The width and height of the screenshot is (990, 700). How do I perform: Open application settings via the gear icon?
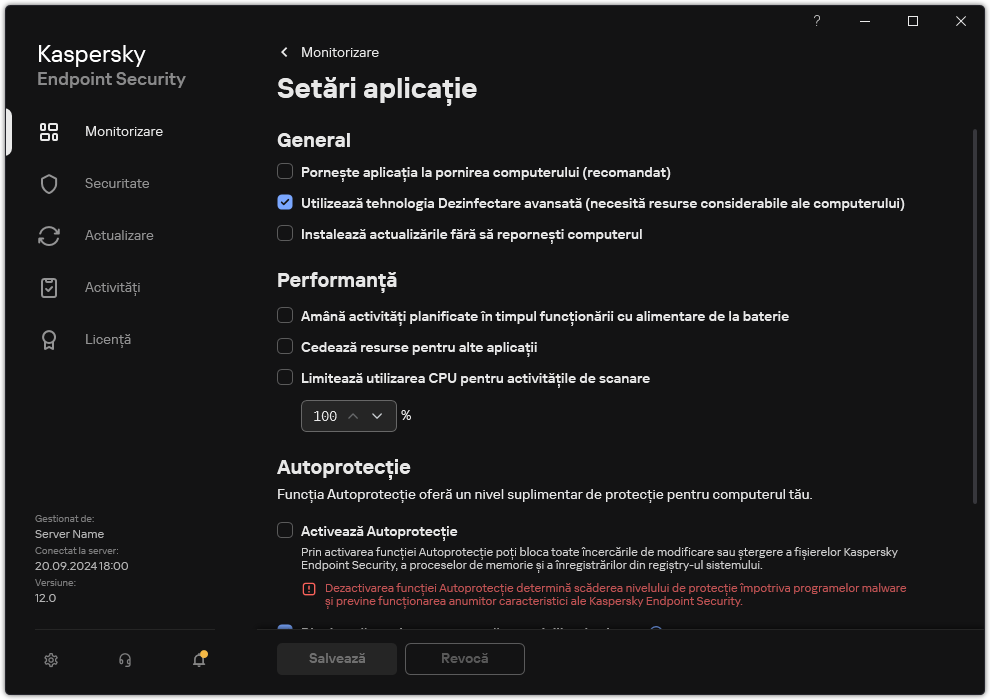[50, 660]
